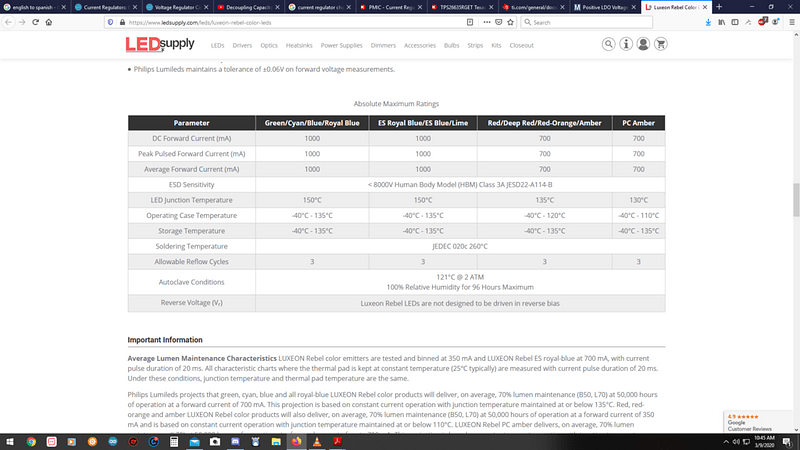
Task: Show hidden system tray icons
Action: click(726, 442)
